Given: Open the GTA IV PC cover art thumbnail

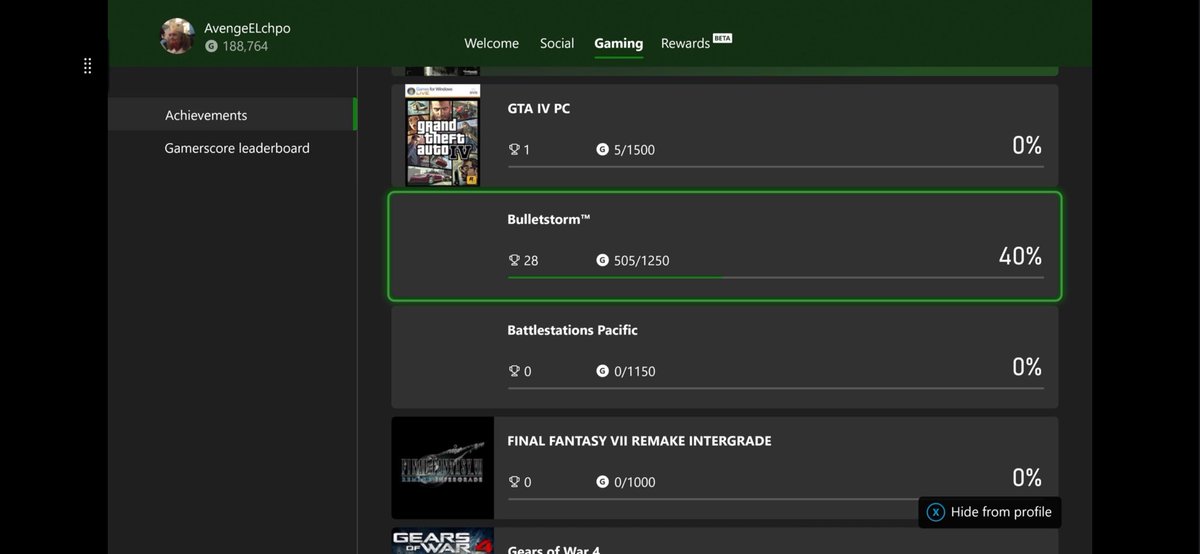Looking at the screenshot, I should pyautogui.click(x=442, y=135).
